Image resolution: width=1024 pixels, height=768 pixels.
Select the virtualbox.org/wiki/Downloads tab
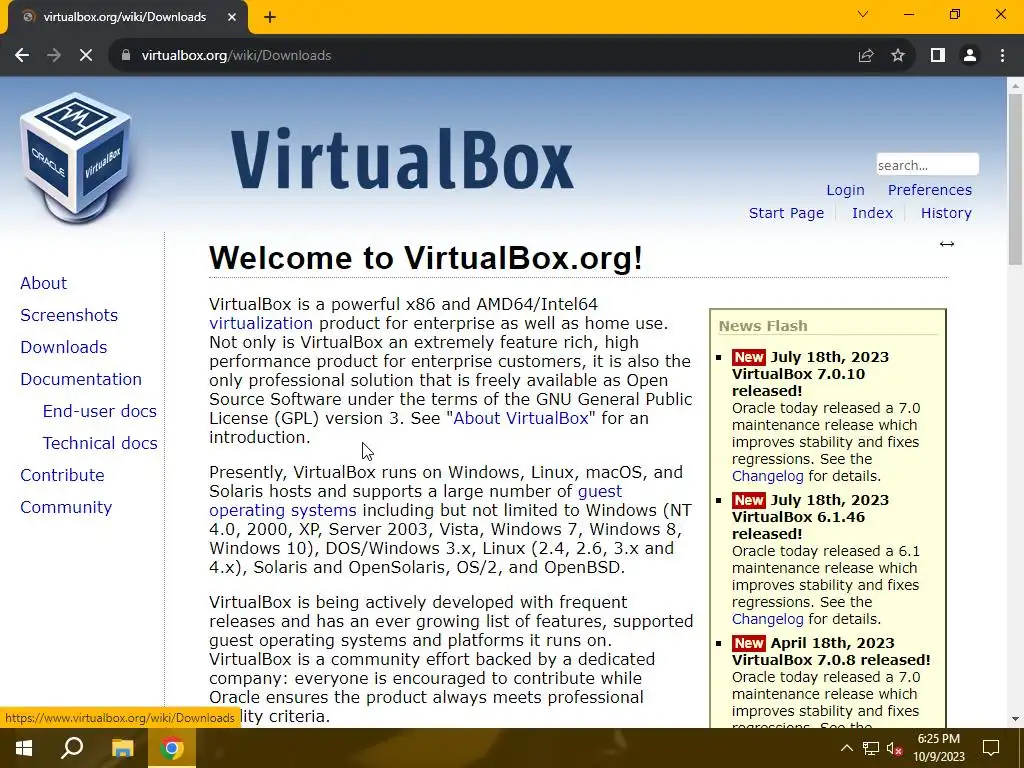point(124,17)
